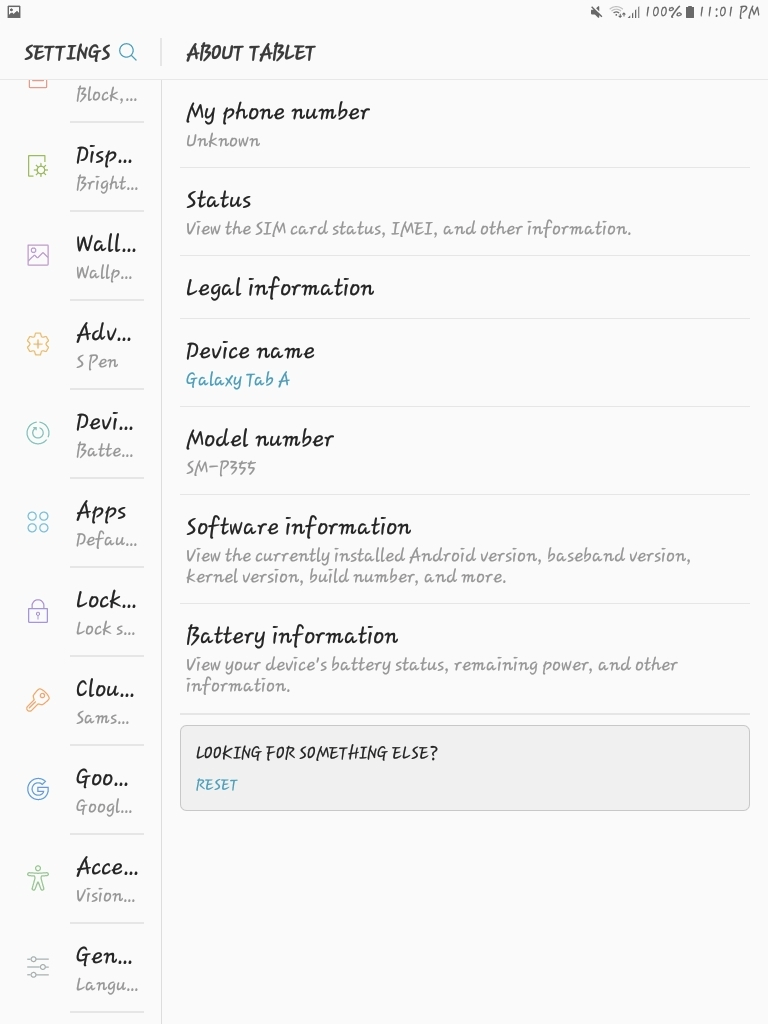Tap the battery indicator in status bar
The width and height of the screenshot is (768, 1024).
click(689, 12)
